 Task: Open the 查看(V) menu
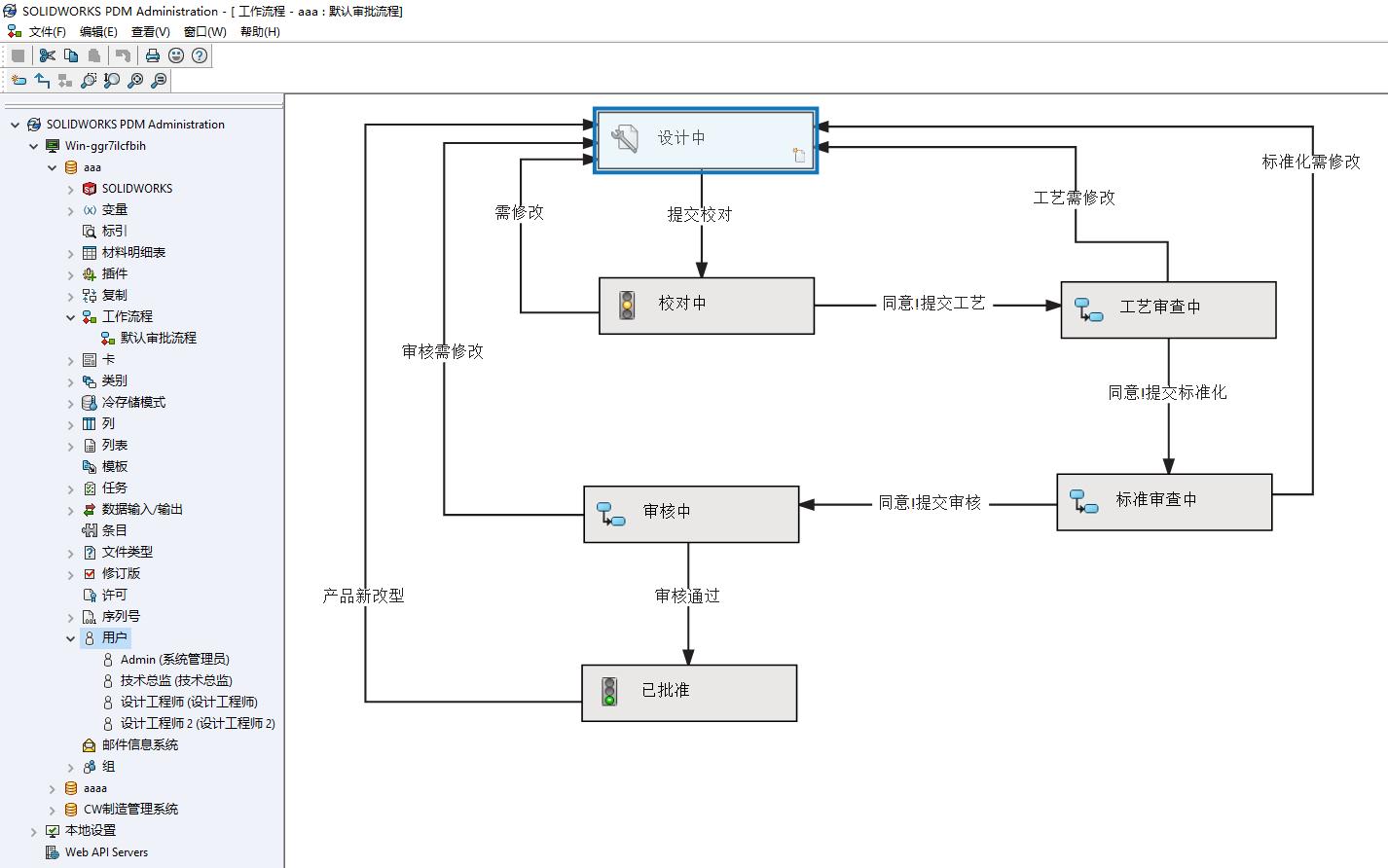[x=151, y=31]
